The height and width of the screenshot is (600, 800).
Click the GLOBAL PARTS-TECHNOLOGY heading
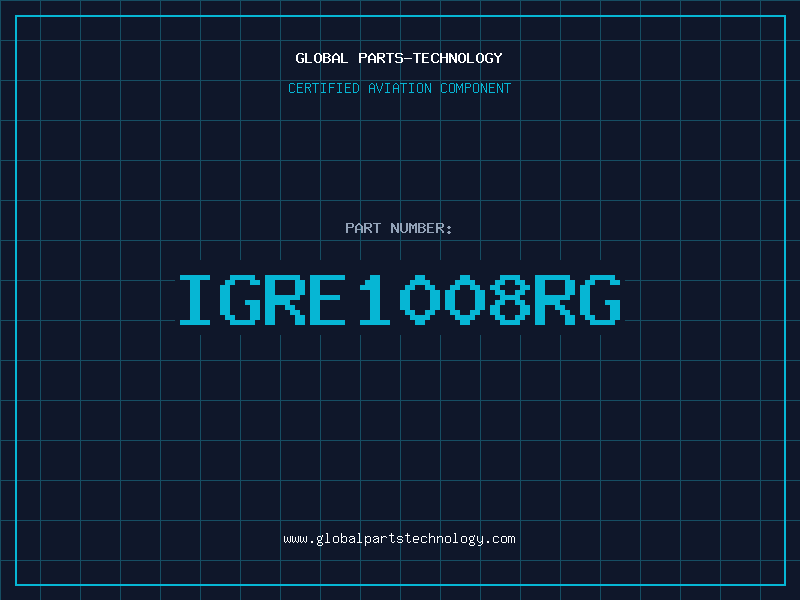[x=399, y=58]
